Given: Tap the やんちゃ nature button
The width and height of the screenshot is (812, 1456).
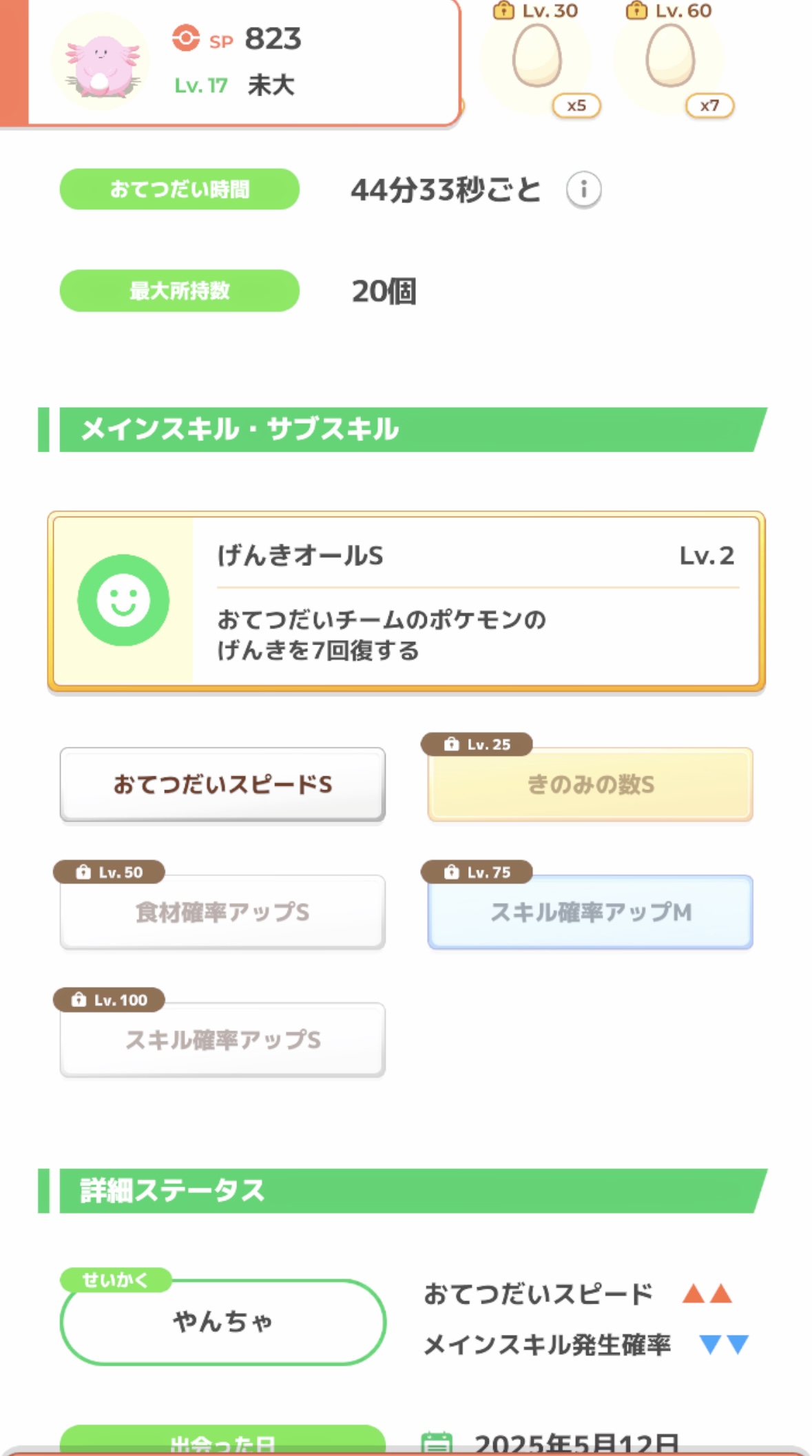Looking at the screenshot, I should [222, 1322].
